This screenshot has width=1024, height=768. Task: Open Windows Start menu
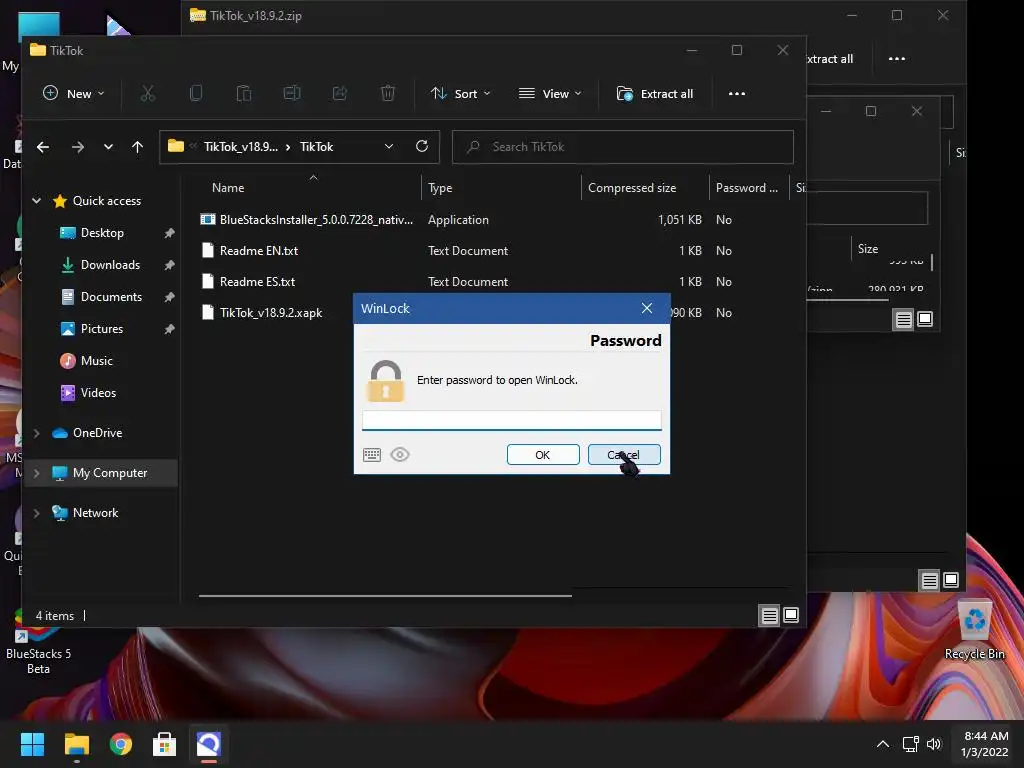coord(32,744)
